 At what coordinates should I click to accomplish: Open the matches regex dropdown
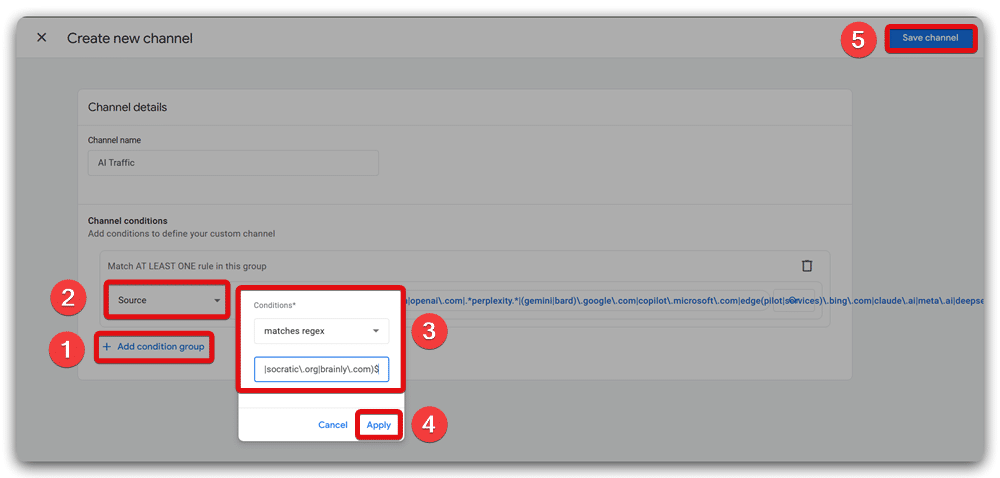click(321, 331)
